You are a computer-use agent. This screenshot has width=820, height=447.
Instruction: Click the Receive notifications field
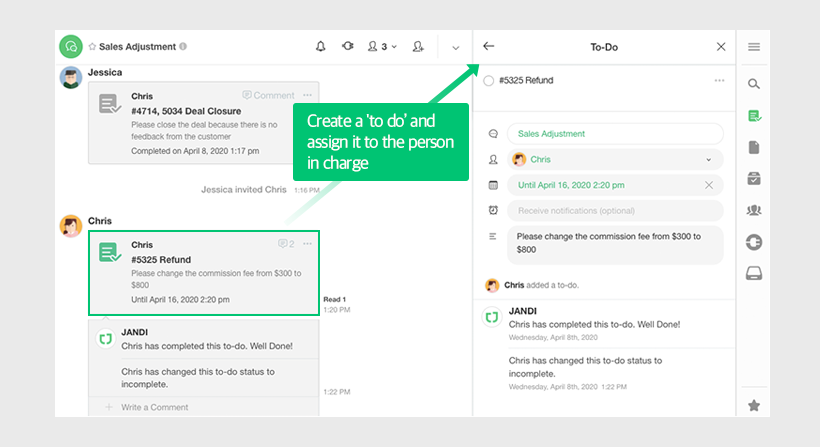(x=614, y=211)
